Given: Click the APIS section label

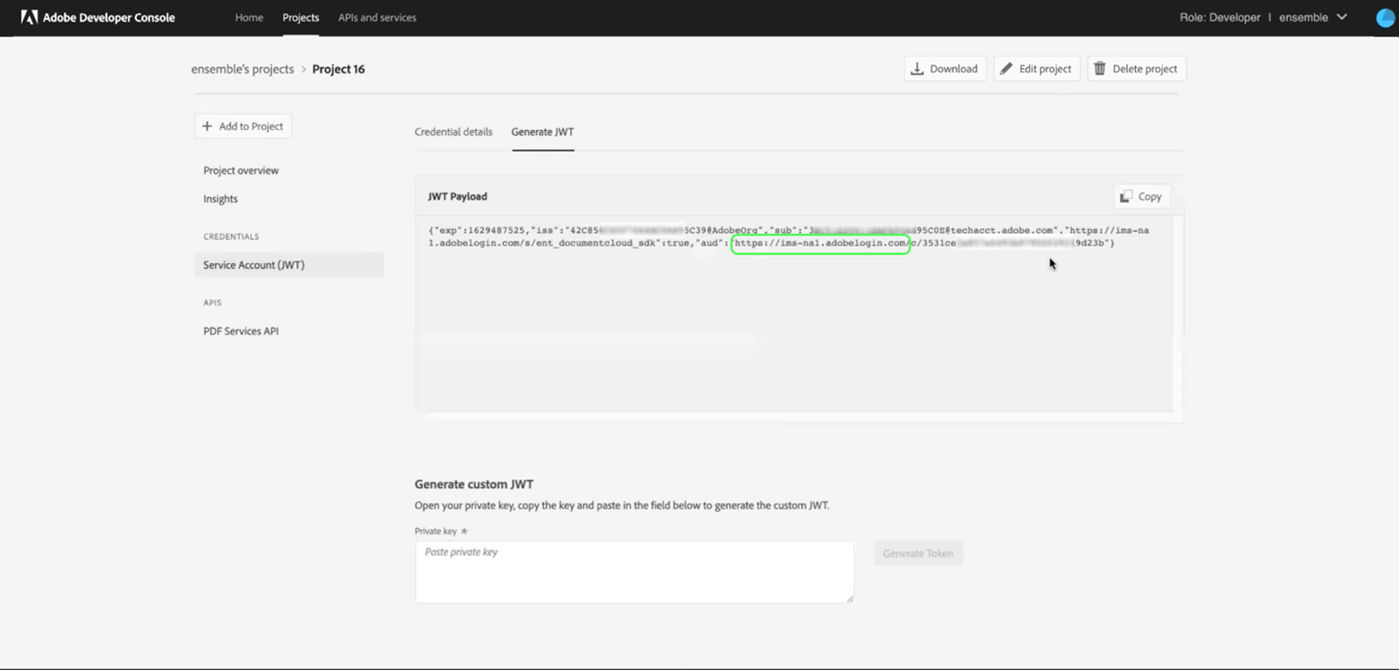Looking at the screenshot, I should tap(212, 303).
